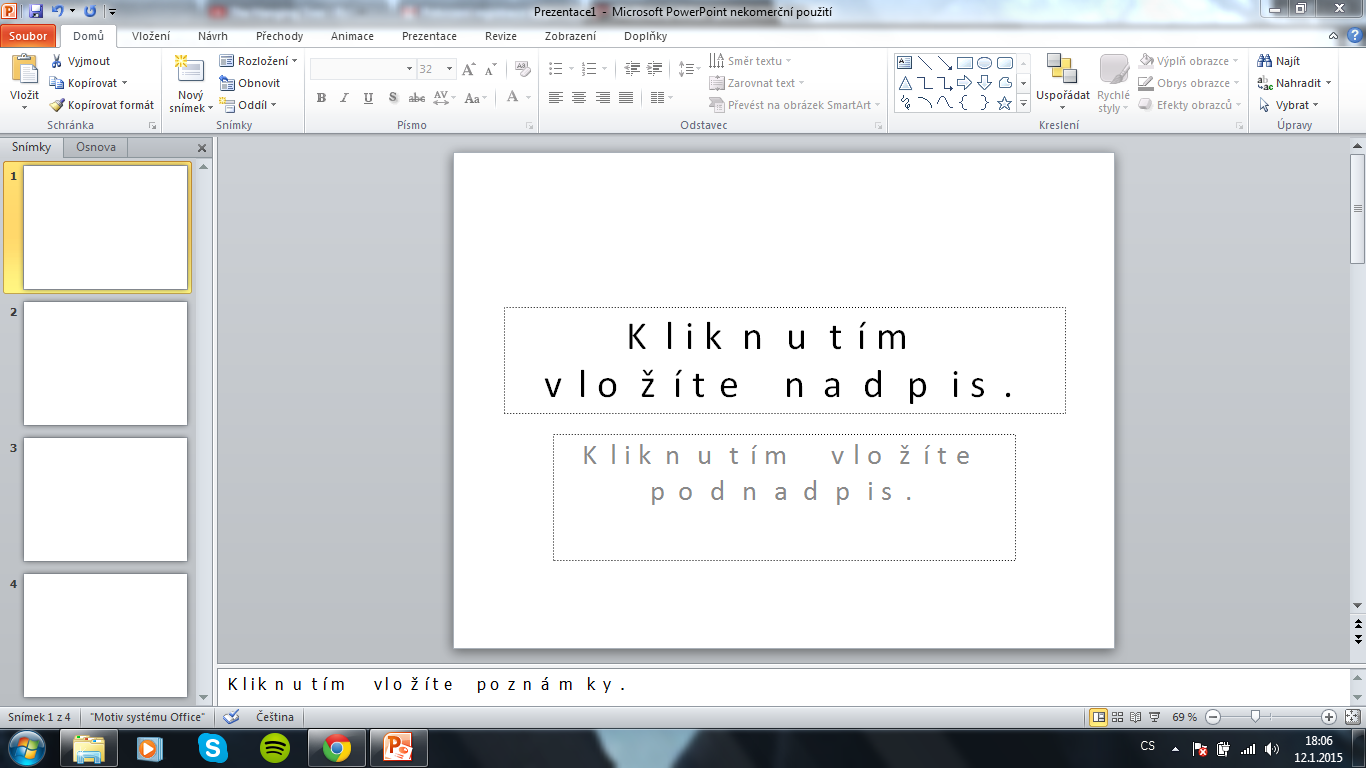Run spell check from the status bar icon
The image size is (1366, 768).
(x=231, y=717)
